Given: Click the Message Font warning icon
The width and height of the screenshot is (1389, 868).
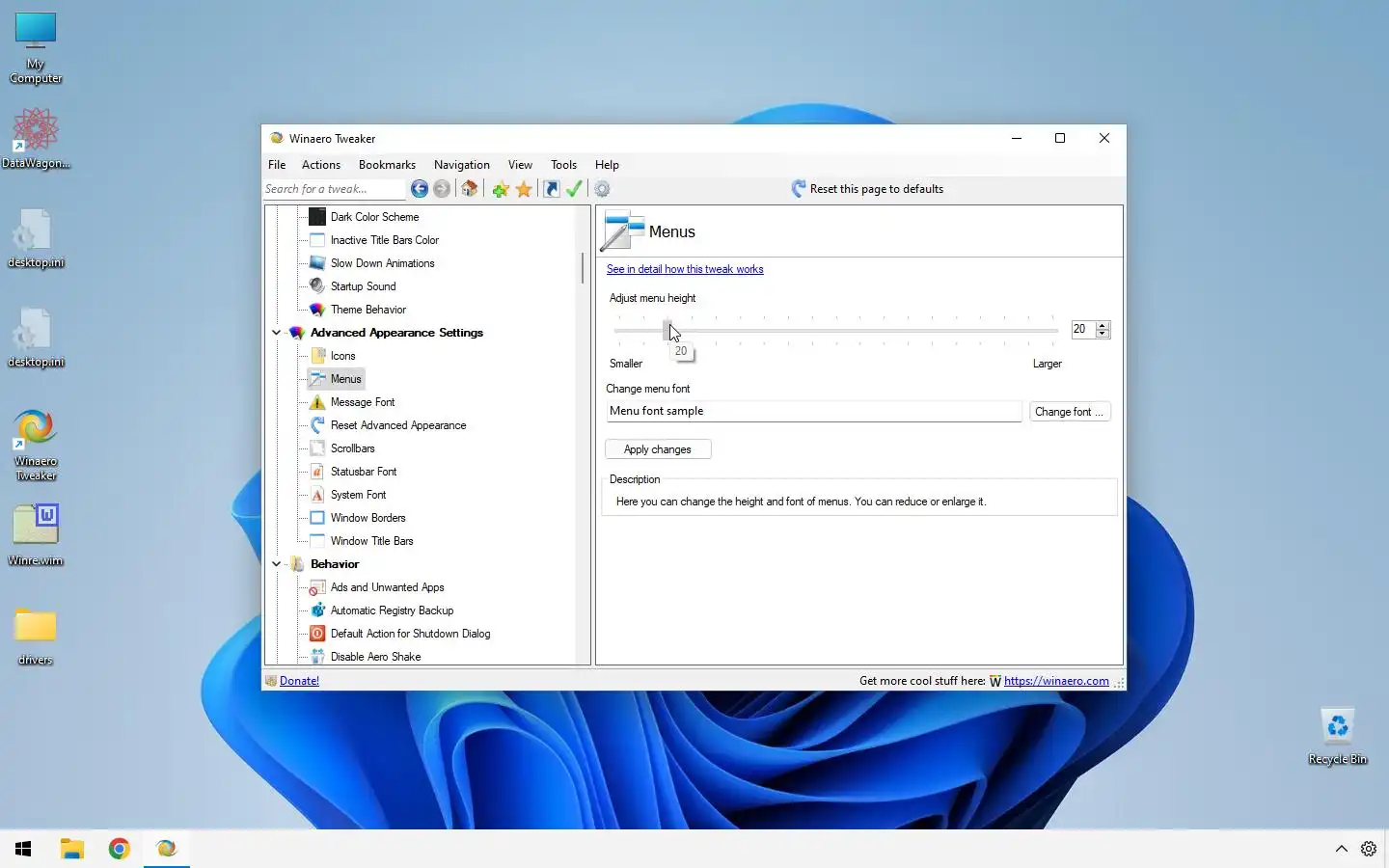Looking at the screenshot, I should (x=317, y=402).
